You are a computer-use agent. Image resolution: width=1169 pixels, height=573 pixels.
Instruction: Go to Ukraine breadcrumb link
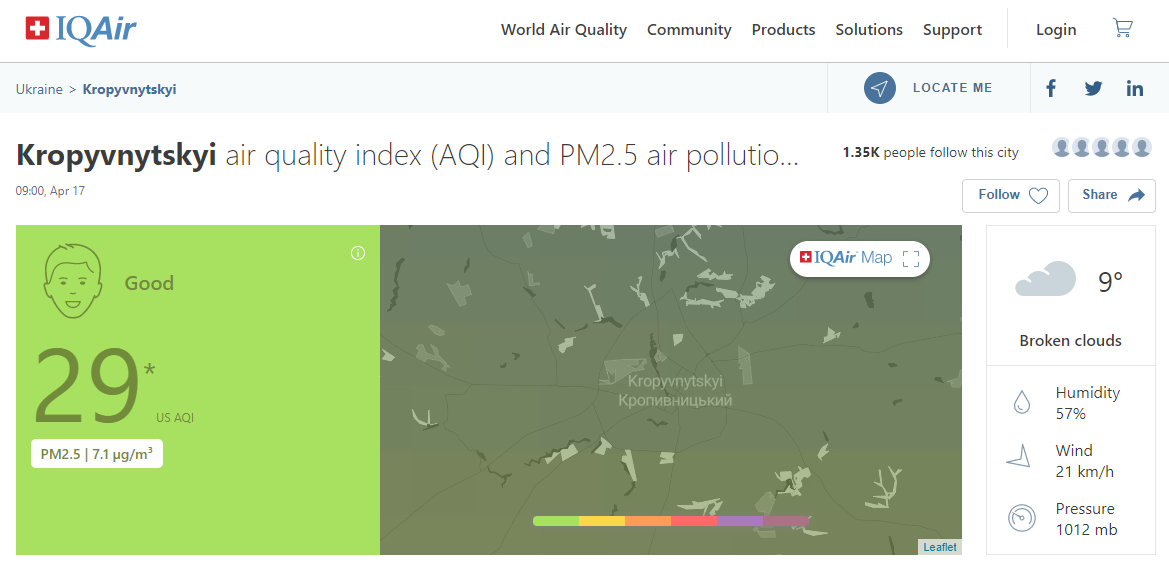pos(40,89)
